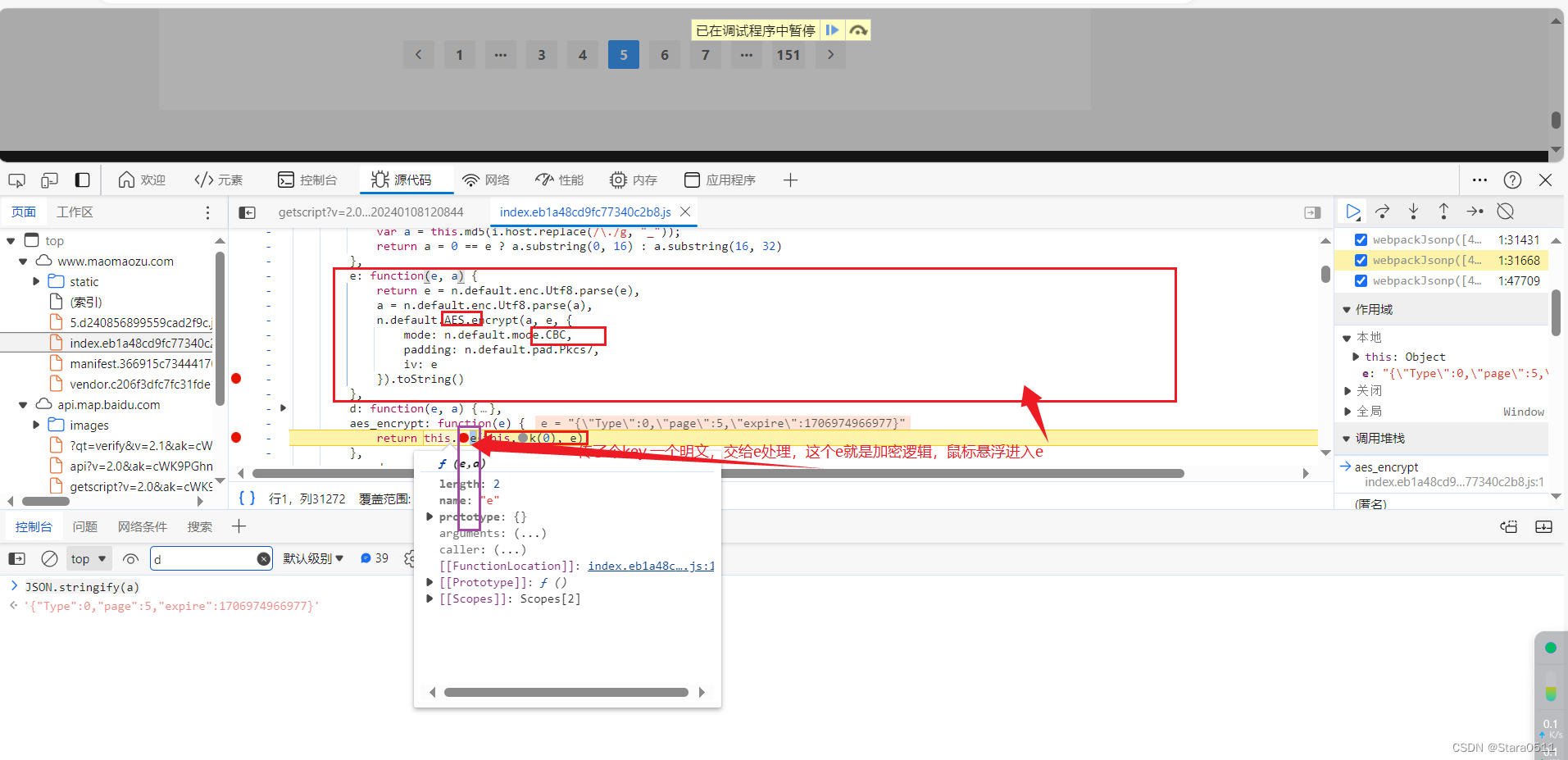Open default levels (默认级别) dropdown
This screenshot has height=760, width=1568.
click(313, 558)
